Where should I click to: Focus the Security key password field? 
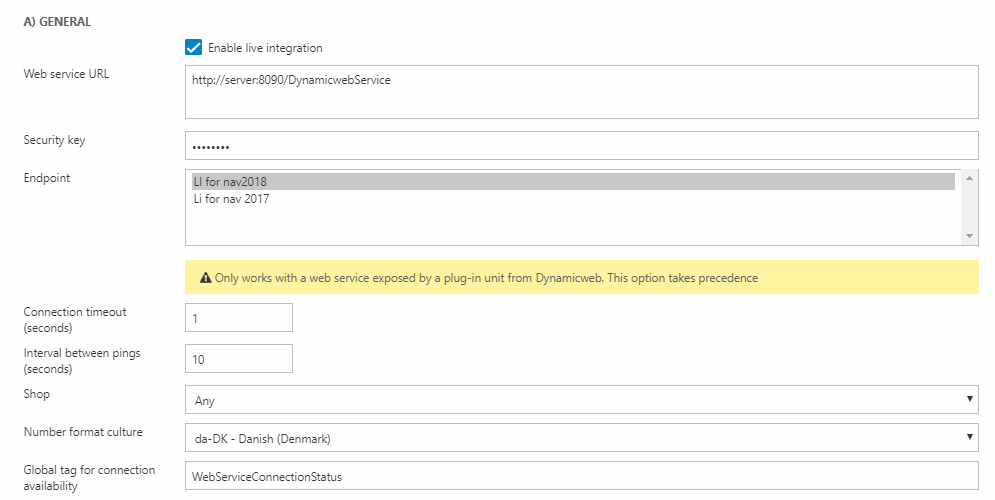pyautogui.click(x=581, y=146)
